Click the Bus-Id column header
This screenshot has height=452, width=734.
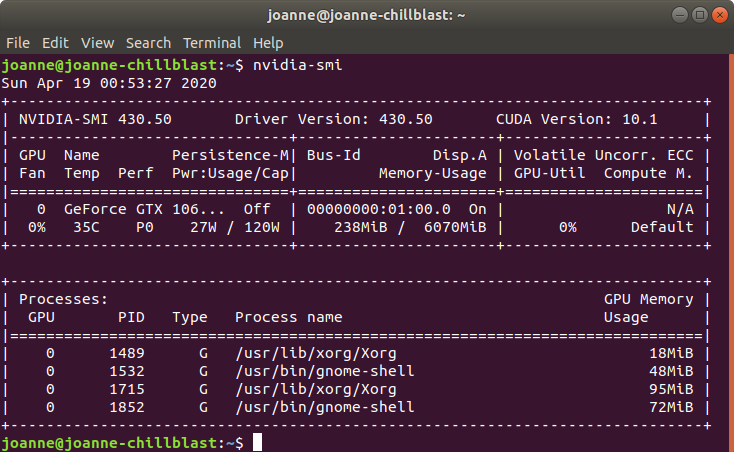(x=334, y=155)
